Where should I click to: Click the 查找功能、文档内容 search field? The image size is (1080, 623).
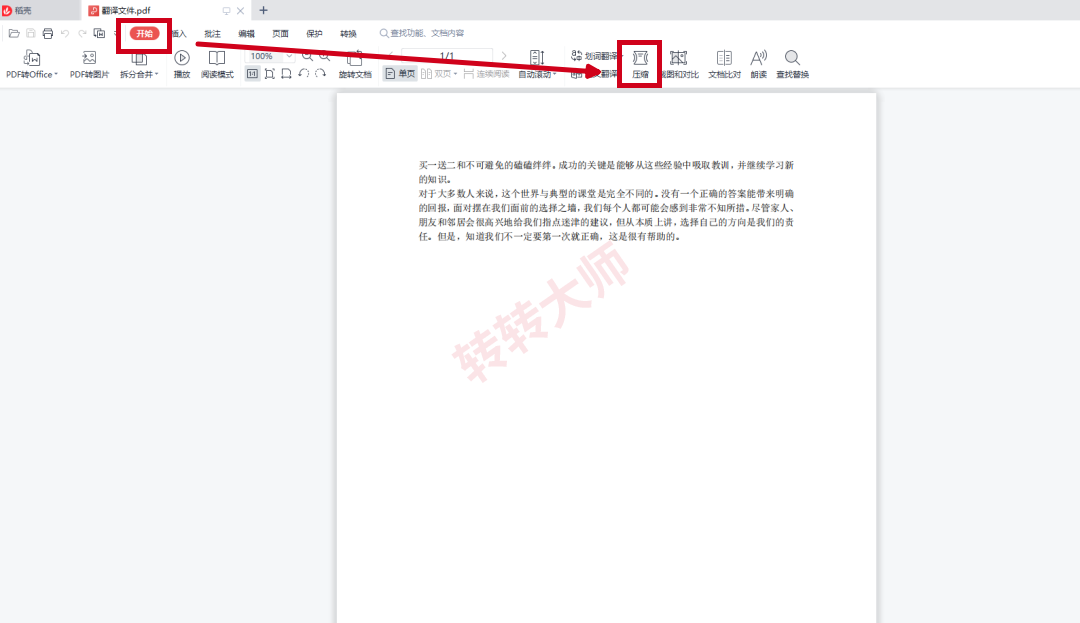(422, 33)
